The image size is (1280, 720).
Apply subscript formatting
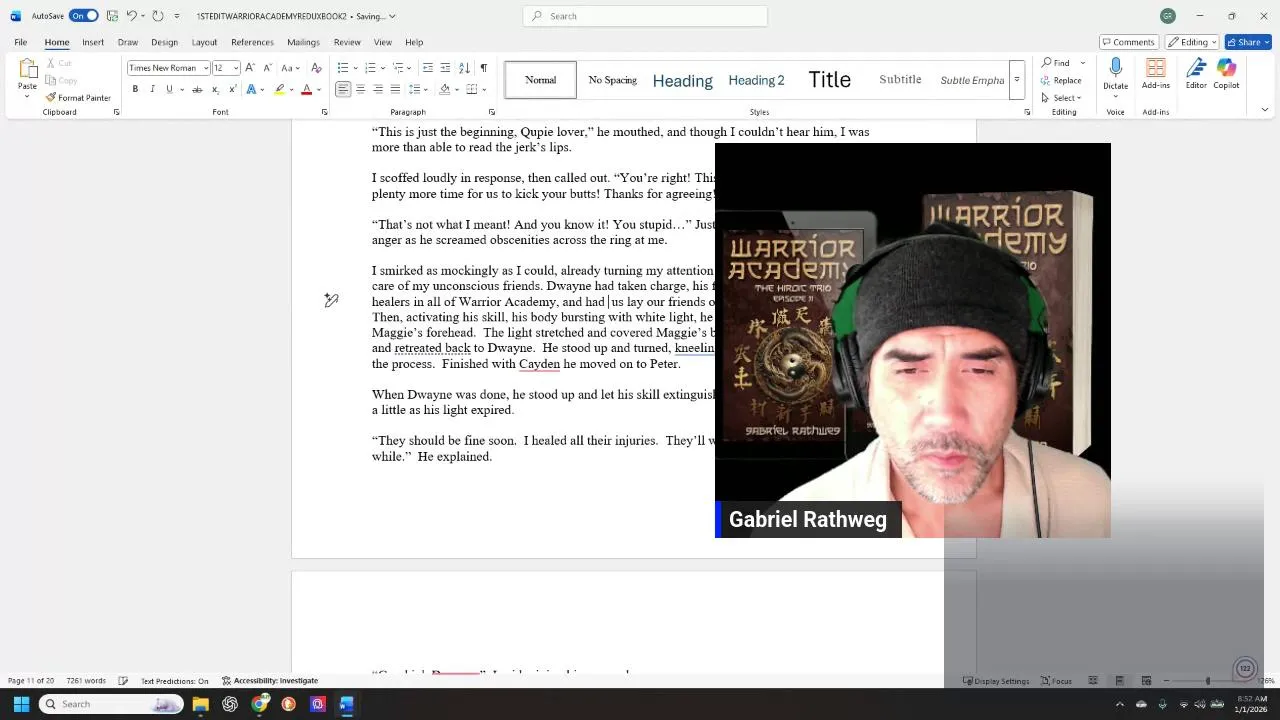point(215,89)
